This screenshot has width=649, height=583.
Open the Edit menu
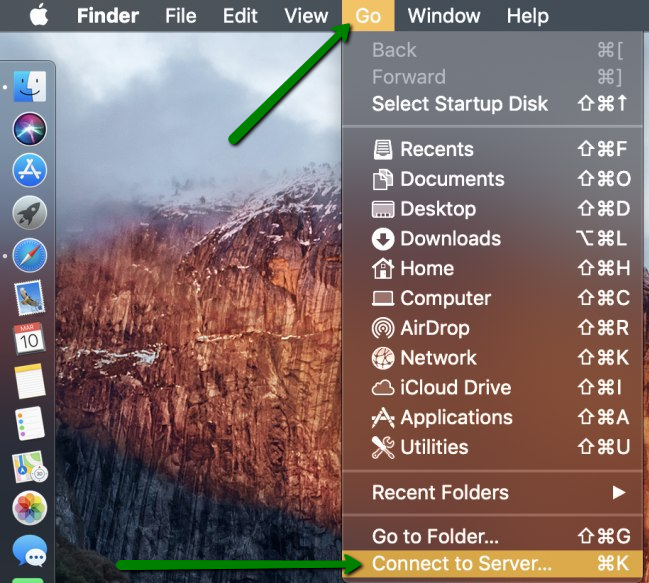240,16
